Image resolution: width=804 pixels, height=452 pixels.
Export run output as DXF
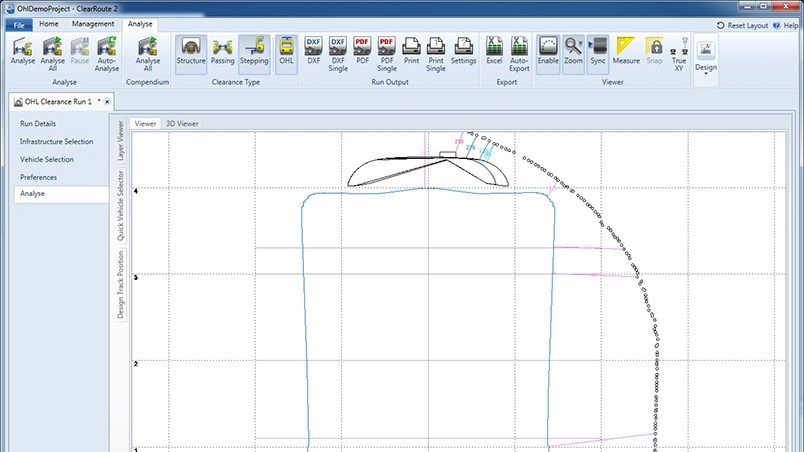pyautogui.click(x=313, y=51)
